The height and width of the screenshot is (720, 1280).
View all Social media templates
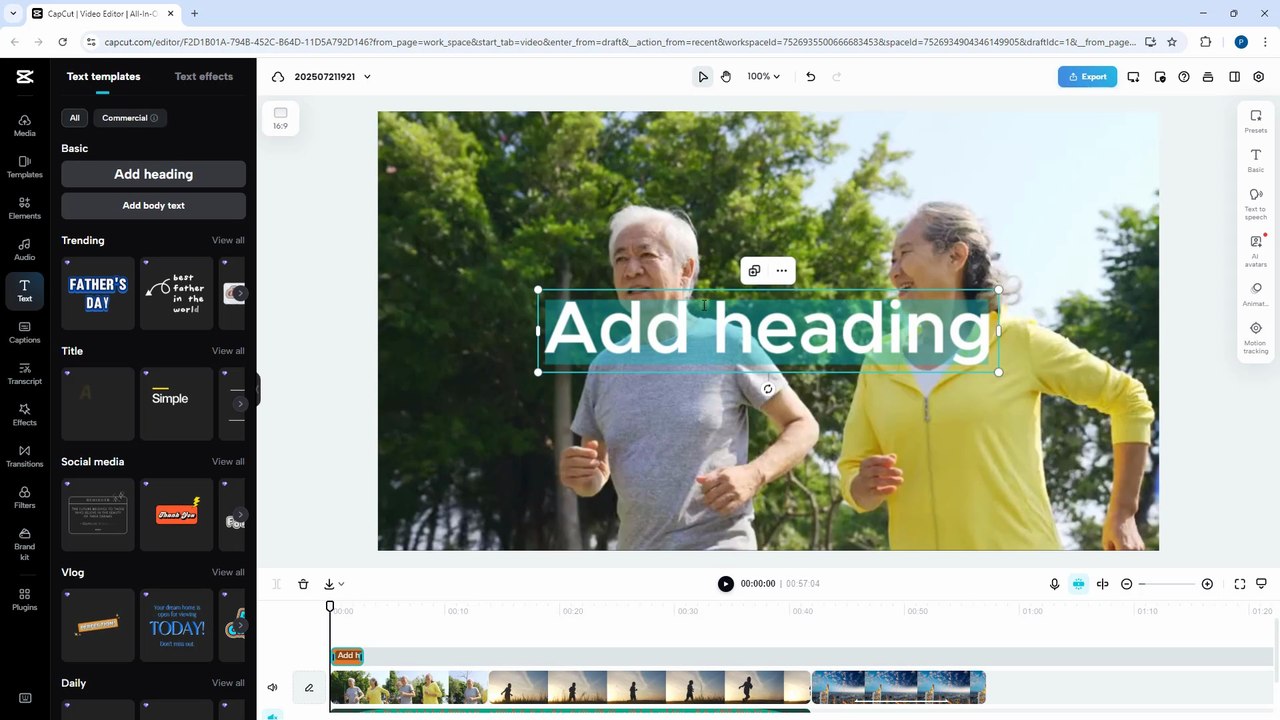click(x=228, y=462)
